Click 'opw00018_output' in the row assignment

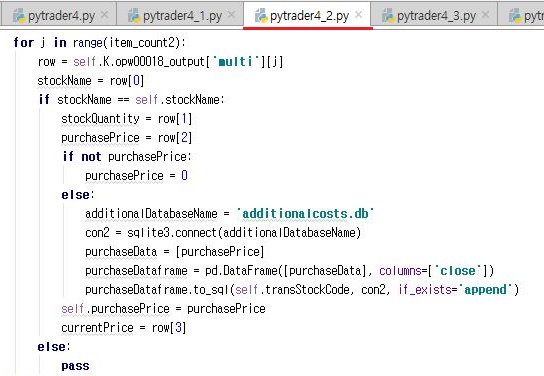coord(160,62)
